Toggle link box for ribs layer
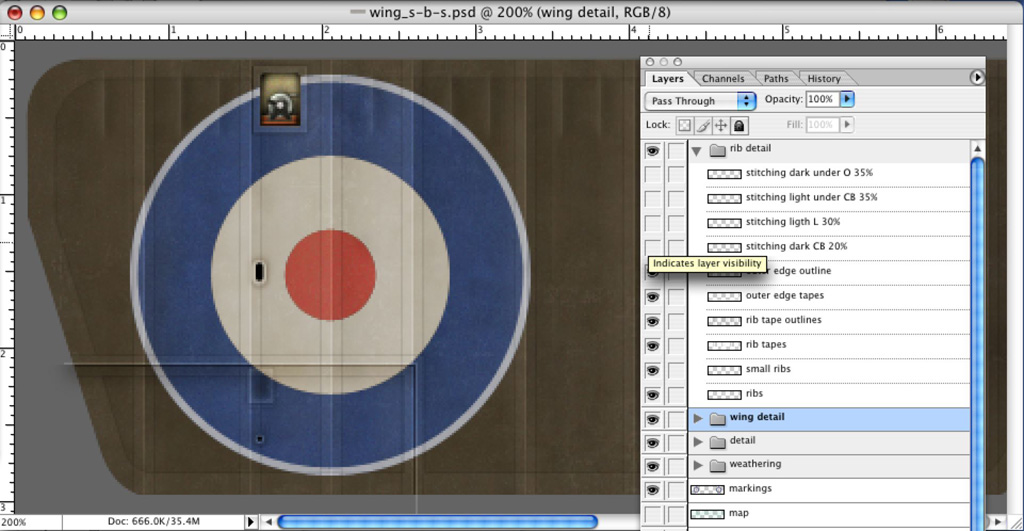Image resolution: width=1024 pixels, height=531 pixels. click(676, 394)
